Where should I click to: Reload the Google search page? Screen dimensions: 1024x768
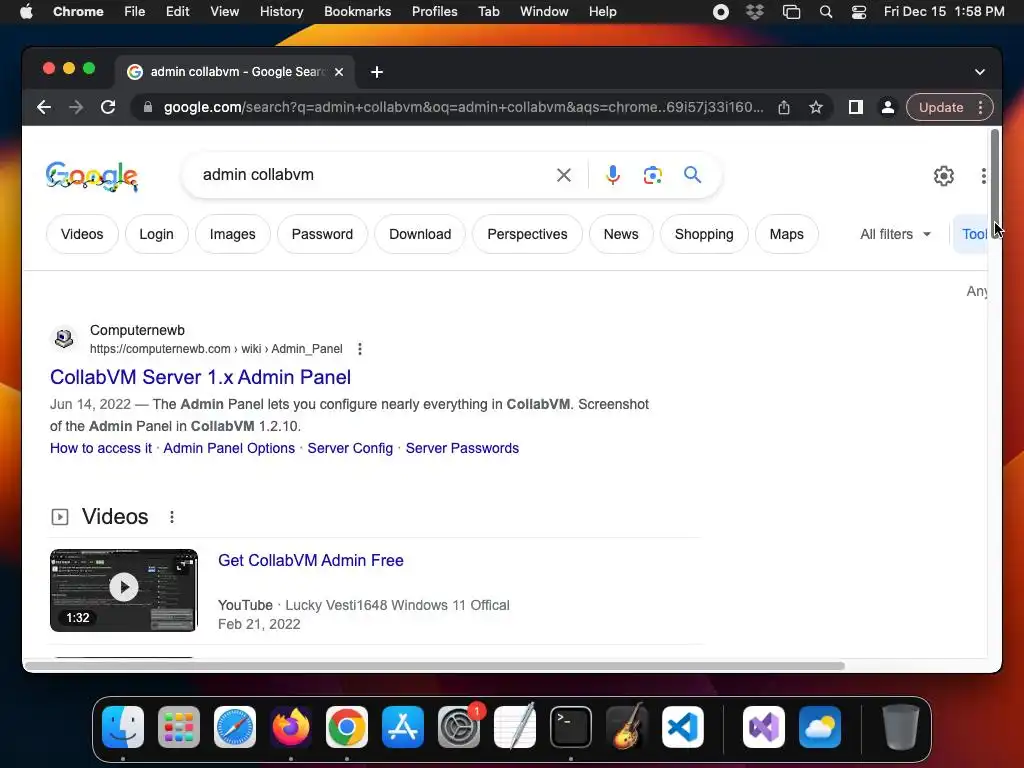(x=108, y=107)
